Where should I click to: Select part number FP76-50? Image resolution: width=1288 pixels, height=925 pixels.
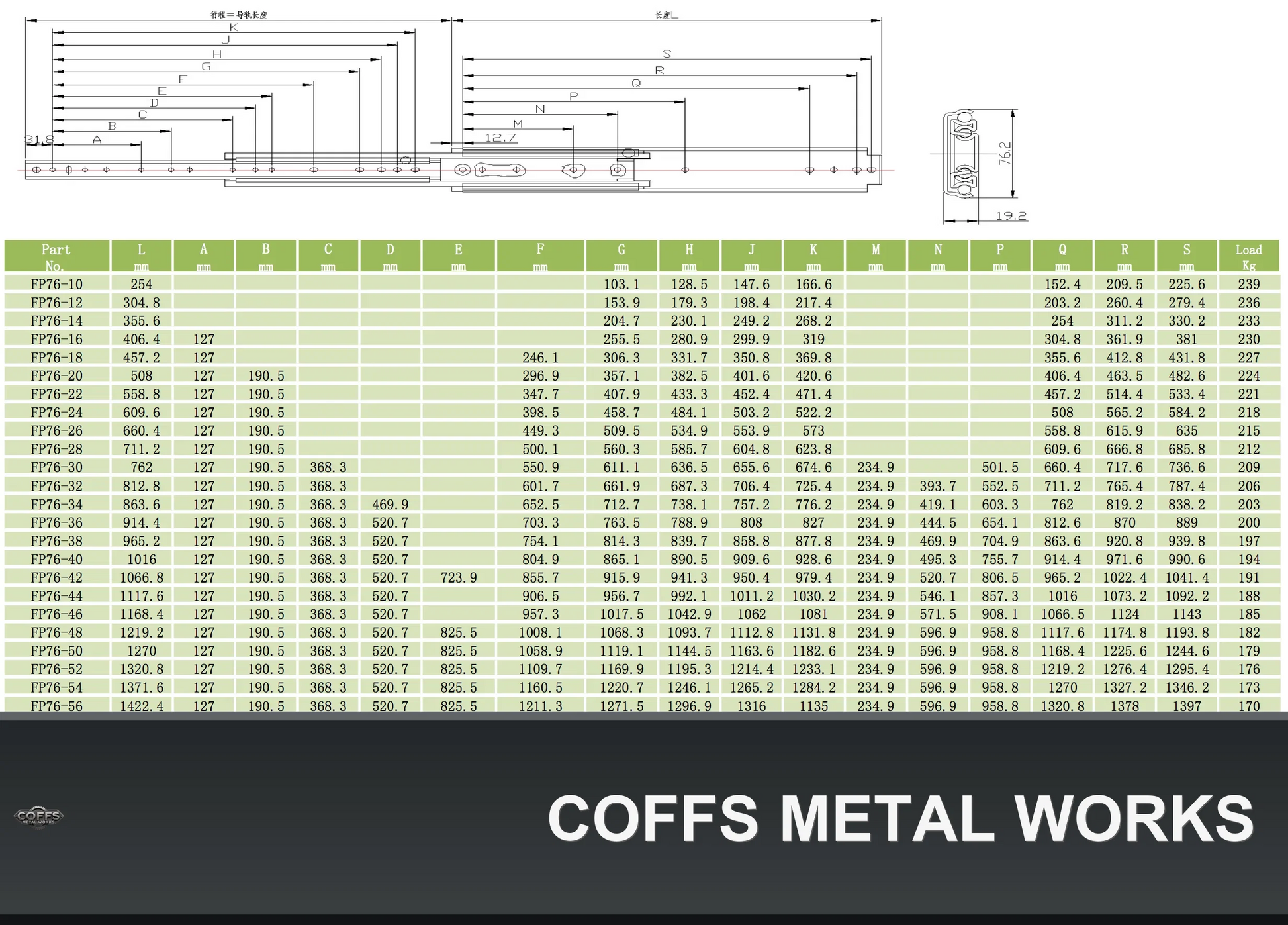point(56,651)
